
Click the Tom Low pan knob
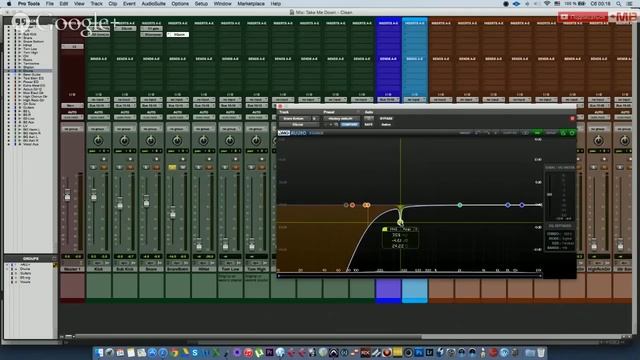tap(230, 141)
